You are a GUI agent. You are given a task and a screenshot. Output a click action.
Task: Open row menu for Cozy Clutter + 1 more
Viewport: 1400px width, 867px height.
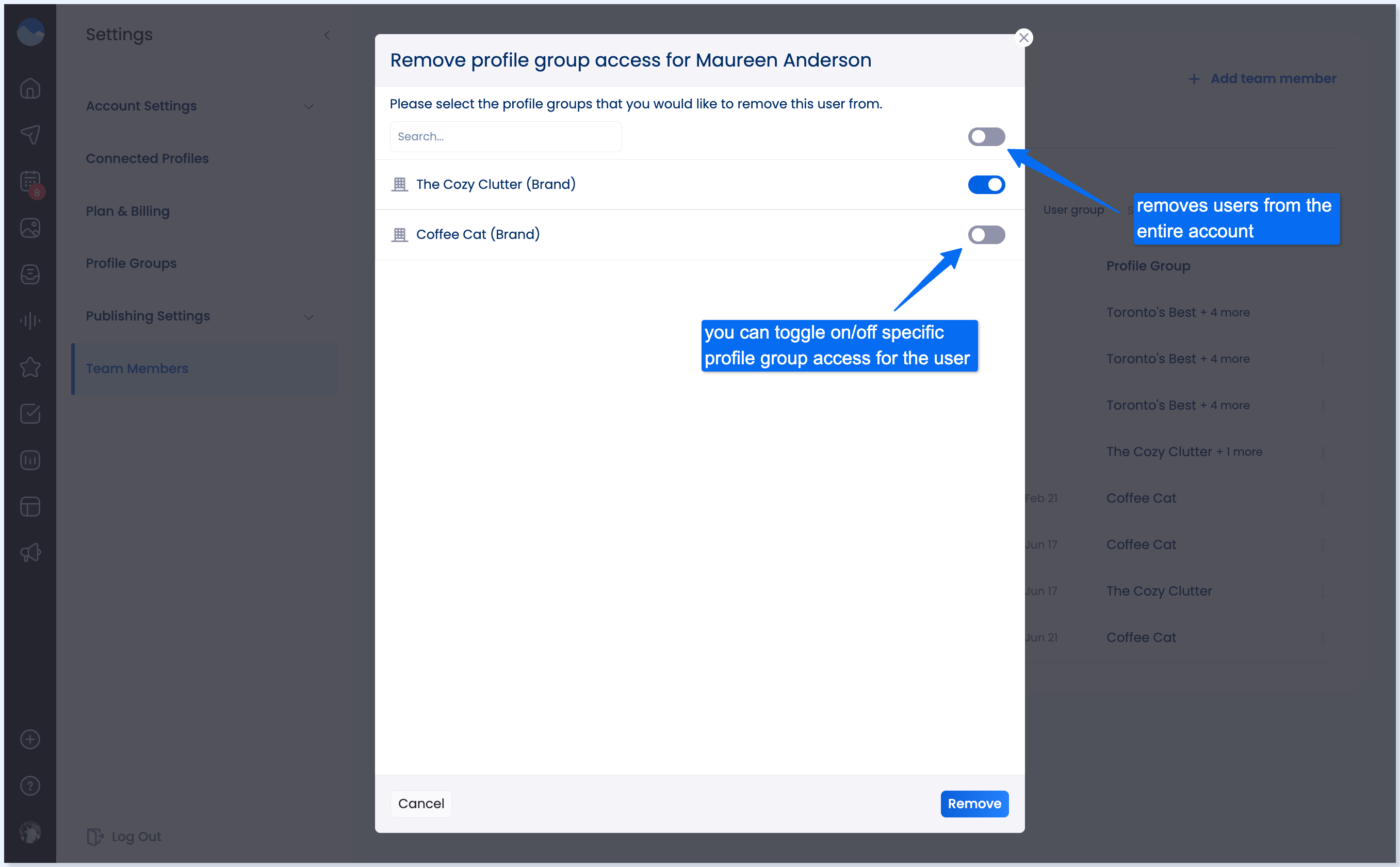click(x=1323, y=452)
